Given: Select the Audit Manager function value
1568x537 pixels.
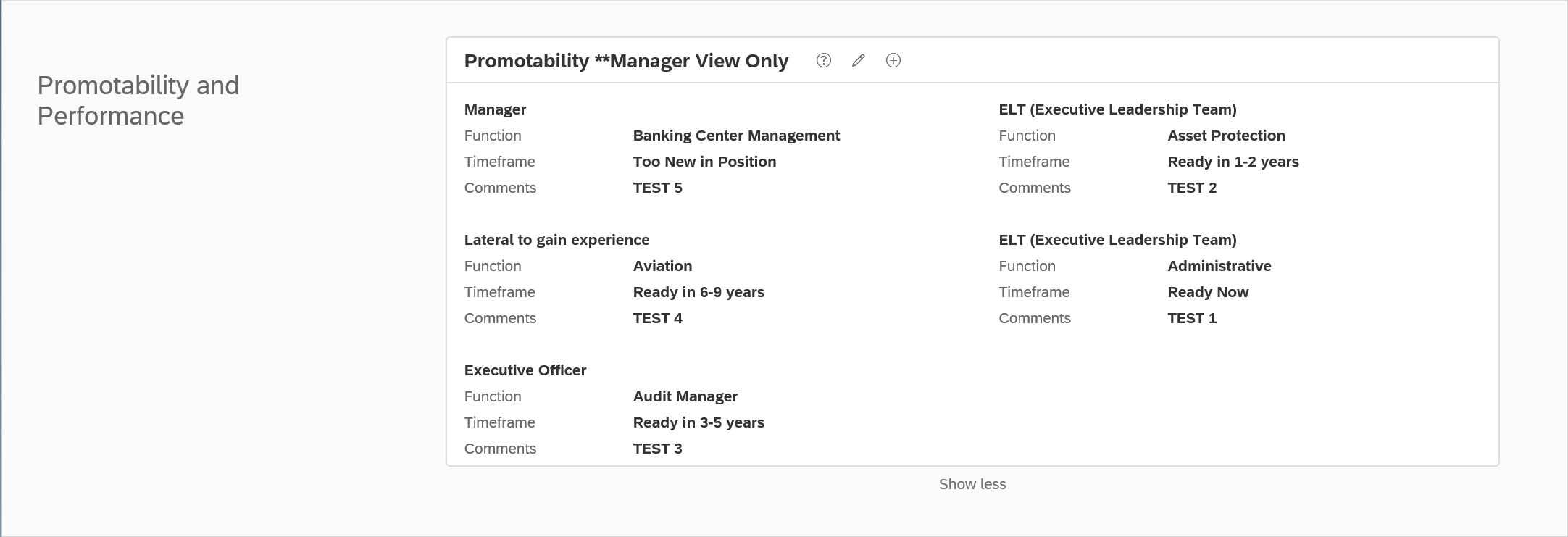Looking at the screenshot, I should (685, 396).
